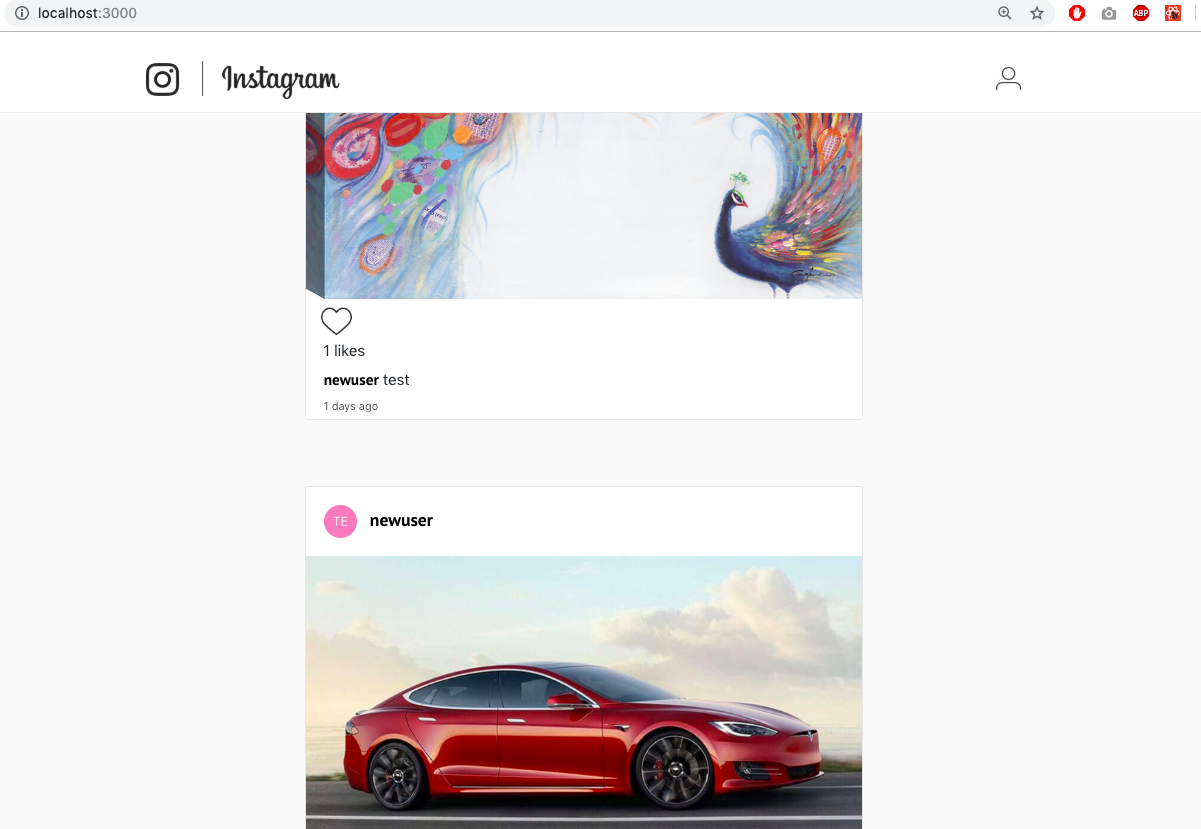Open newuser from the car post header
This screenshot has width=1201, height=829.
pos(401,521)
